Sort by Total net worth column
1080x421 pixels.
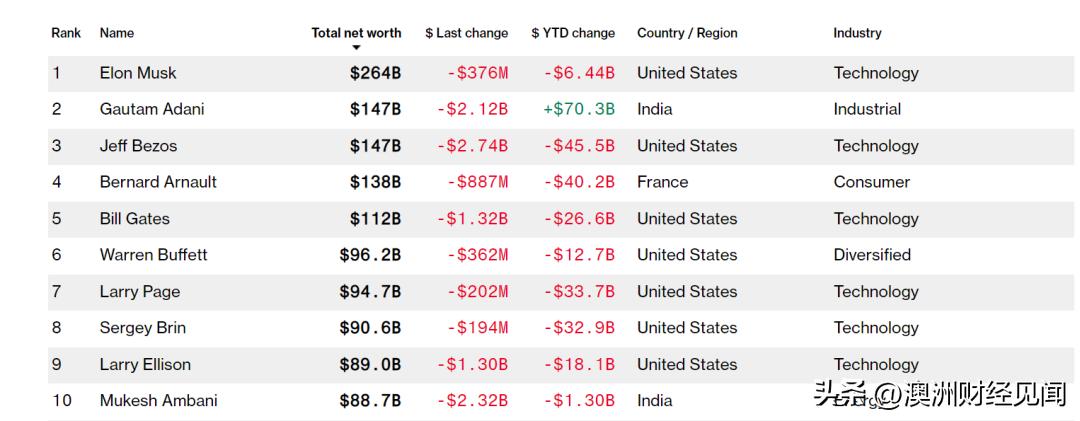pyautogui.click(x=356, y=33)
